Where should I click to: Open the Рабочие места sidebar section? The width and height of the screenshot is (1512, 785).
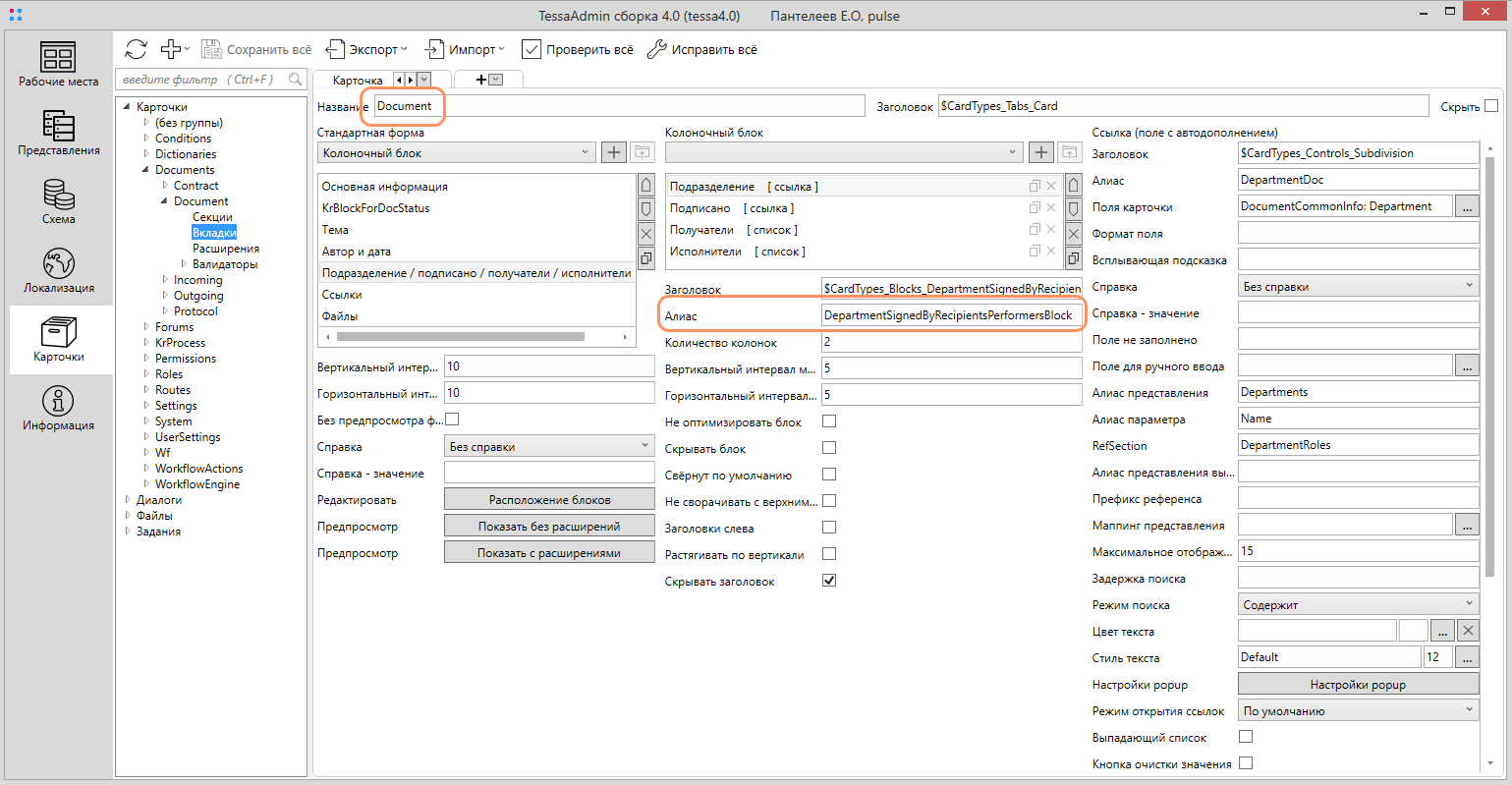pos(58,65)
